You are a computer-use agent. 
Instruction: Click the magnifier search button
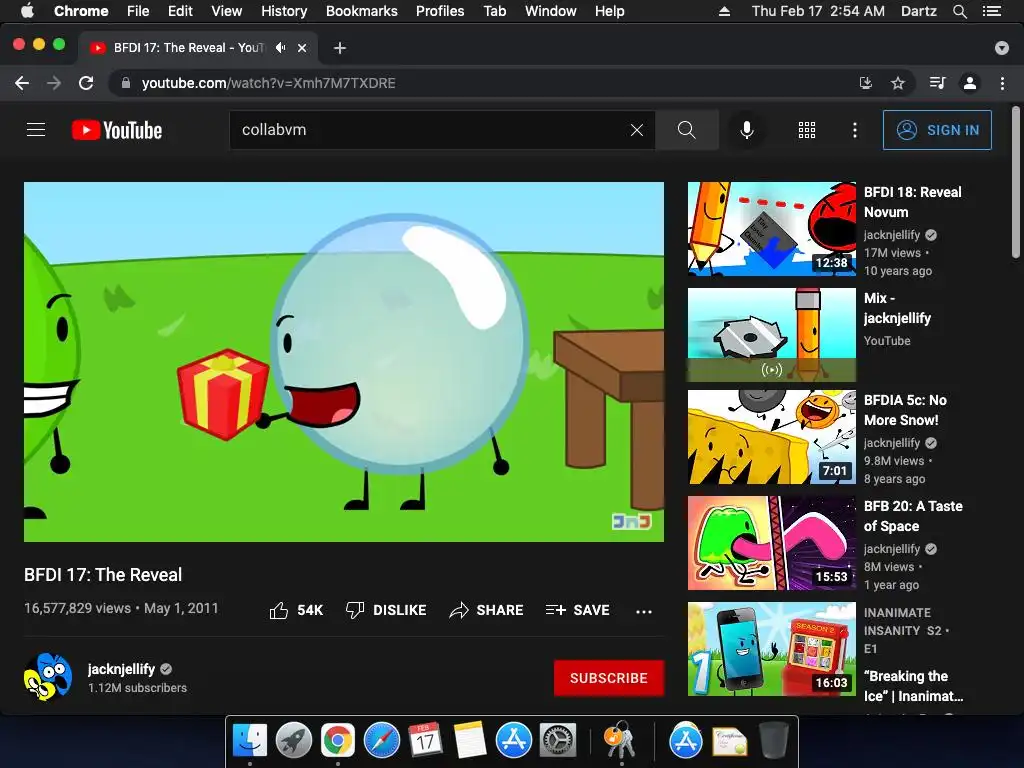686,130
